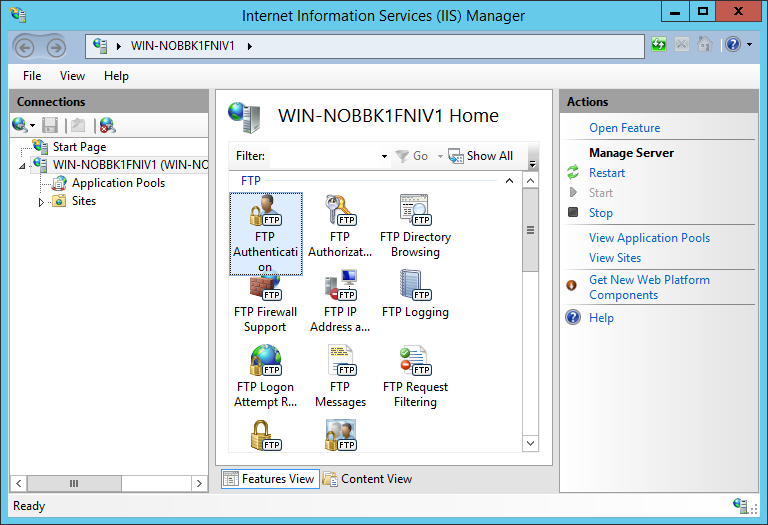The width and height of the screenshot is (768, 525).
Task: Select Sites in Connections tree
Action: pos(84,201)
